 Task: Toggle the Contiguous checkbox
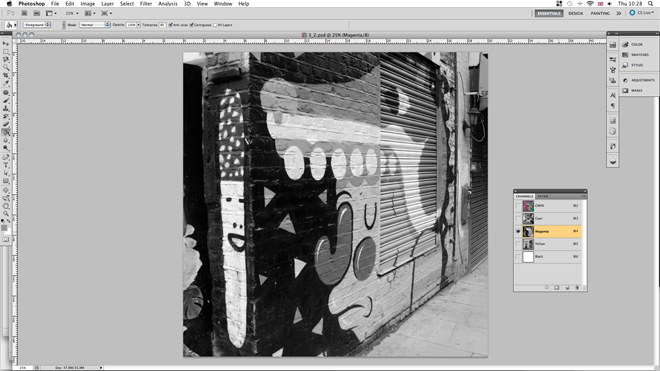[192, 25]
